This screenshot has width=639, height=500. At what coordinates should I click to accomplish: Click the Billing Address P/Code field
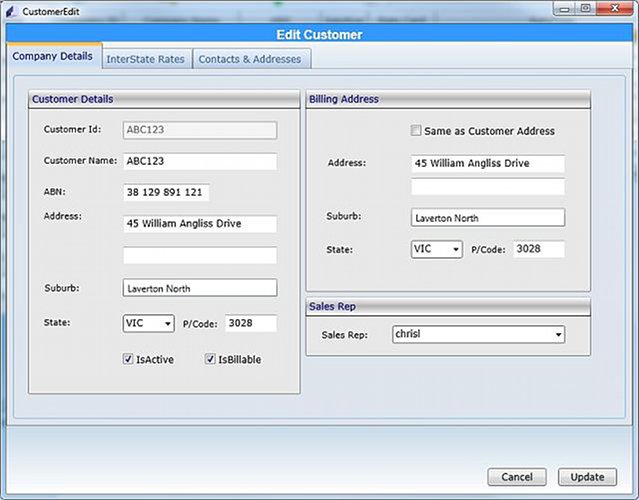tap(539, 249)
